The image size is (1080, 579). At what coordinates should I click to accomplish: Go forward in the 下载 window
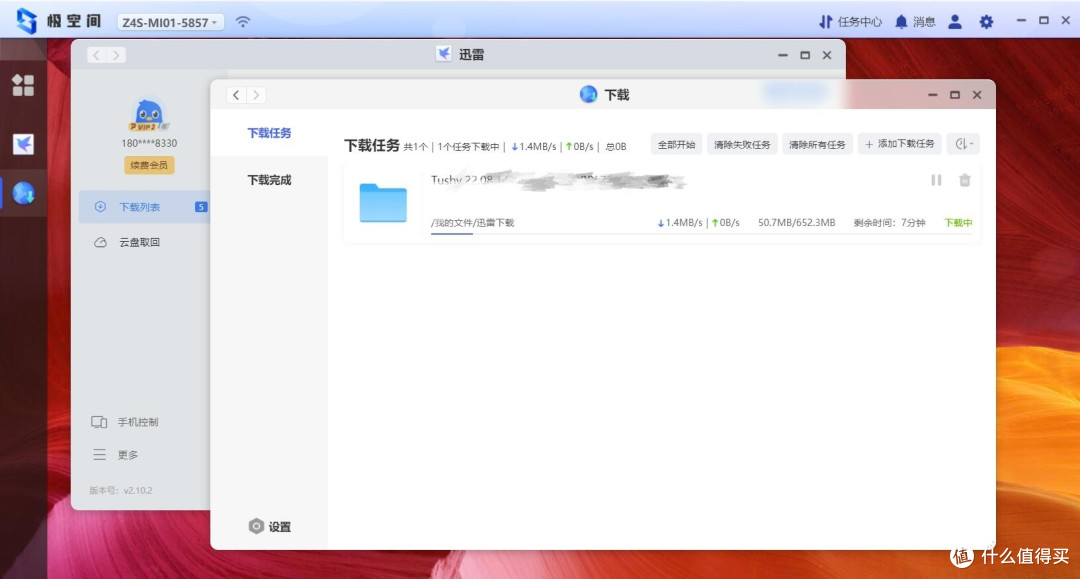pyautogui.click(x=256, y=95)
